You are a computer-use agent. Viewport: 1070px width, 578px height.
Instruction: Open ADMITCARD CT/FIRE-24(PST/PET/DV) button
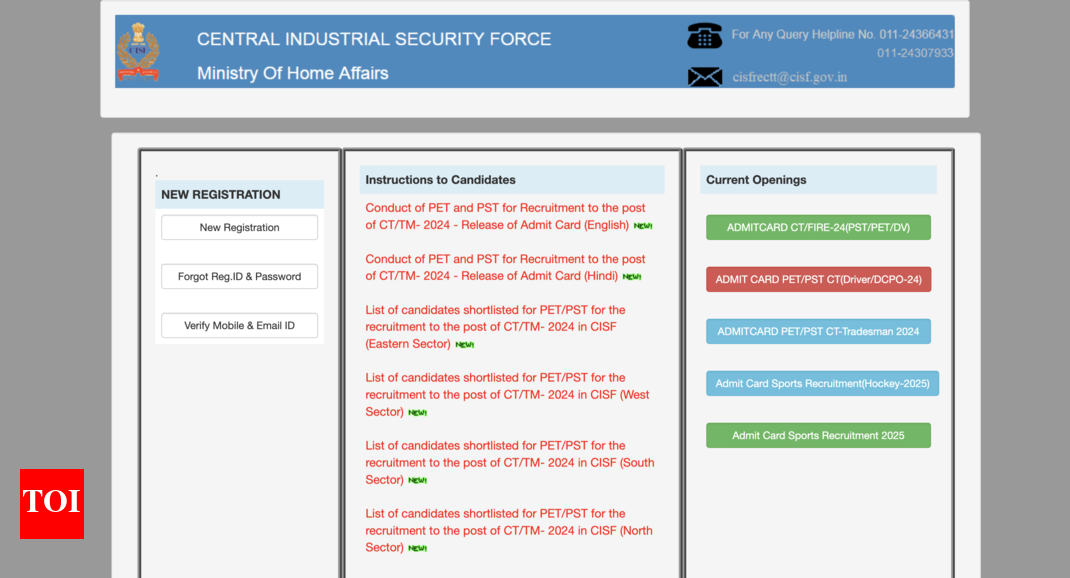click(818, 227)
